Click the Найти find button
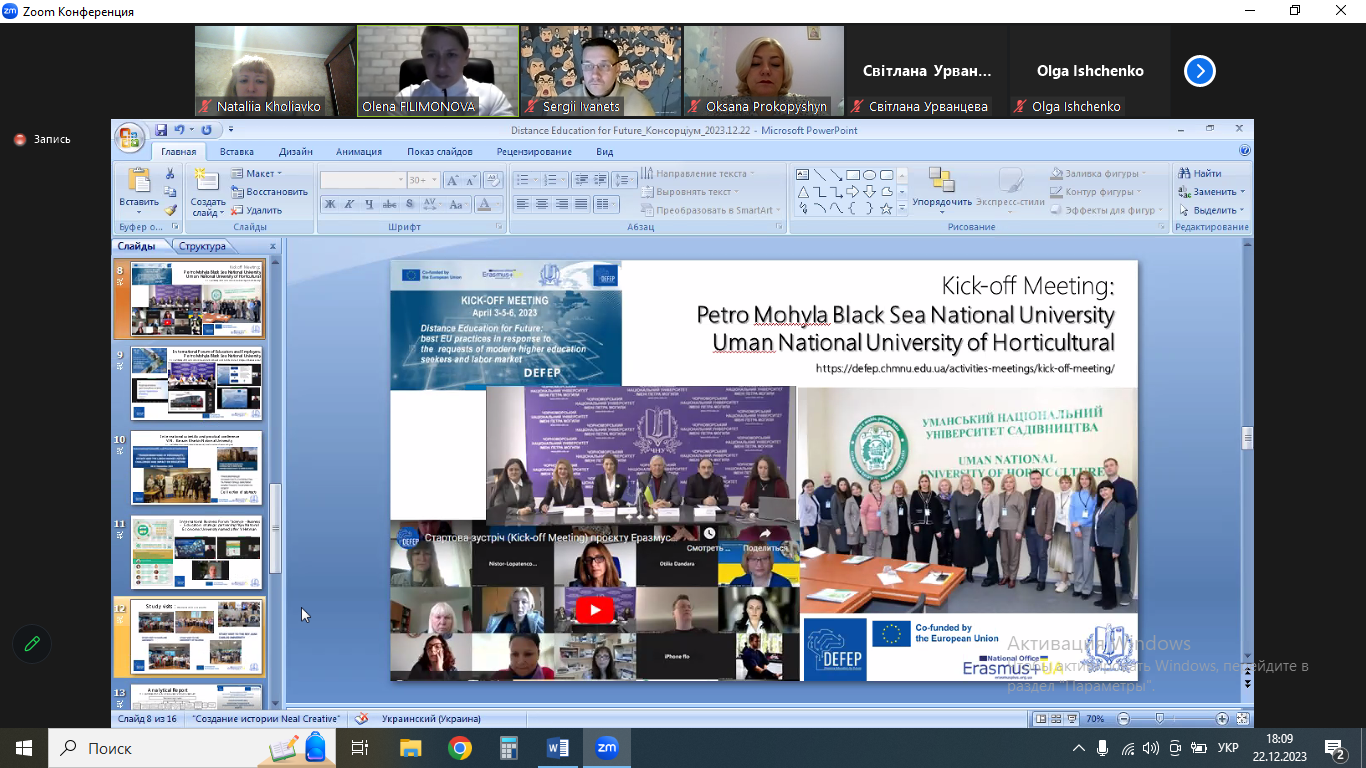The width and height of the screenshot is (1366, 768). tap(1200, 174)
